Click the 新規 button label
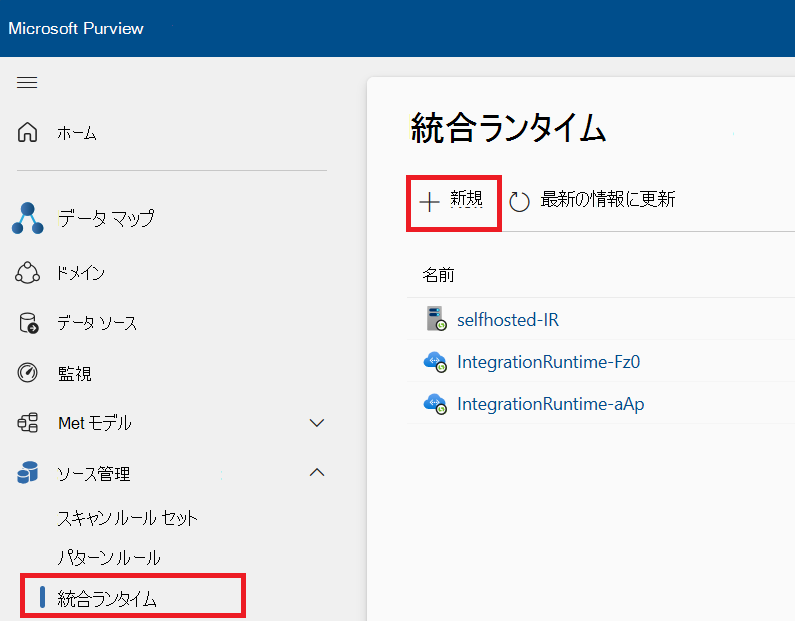795x621 pixels. 466,199
